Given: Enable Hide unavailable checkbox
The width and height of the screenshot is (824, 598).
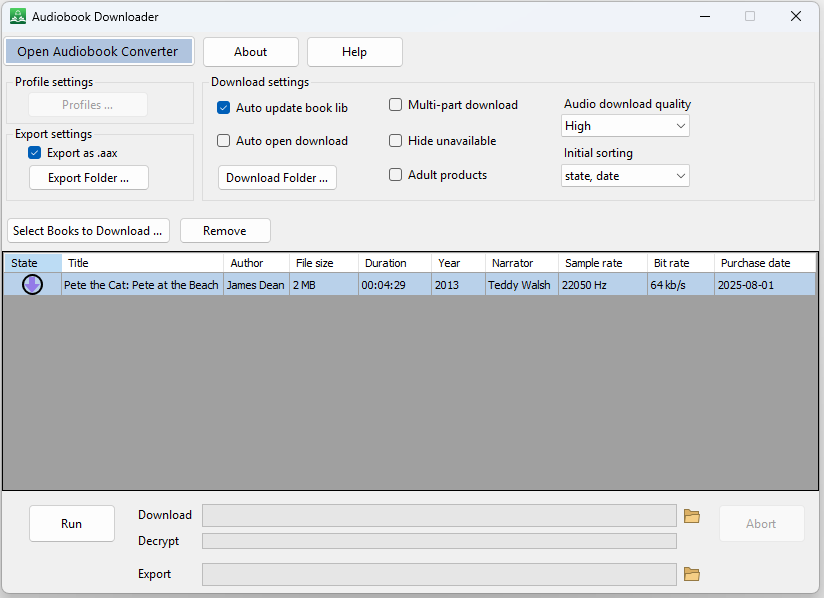Looking at the screenshot, I should point(396,141).
